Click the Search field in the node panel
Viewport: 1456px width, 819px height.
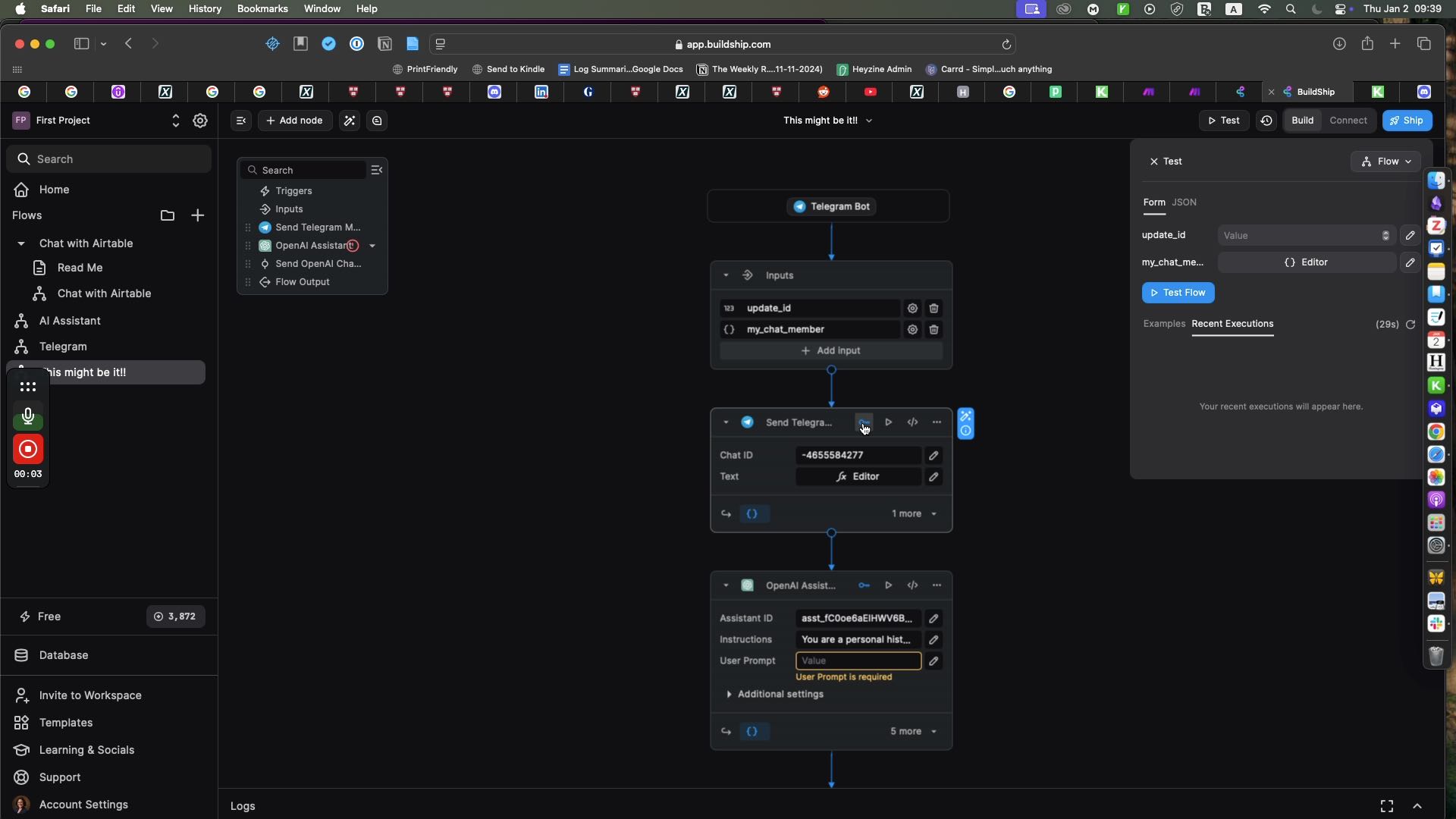click(x=302, y=170)
